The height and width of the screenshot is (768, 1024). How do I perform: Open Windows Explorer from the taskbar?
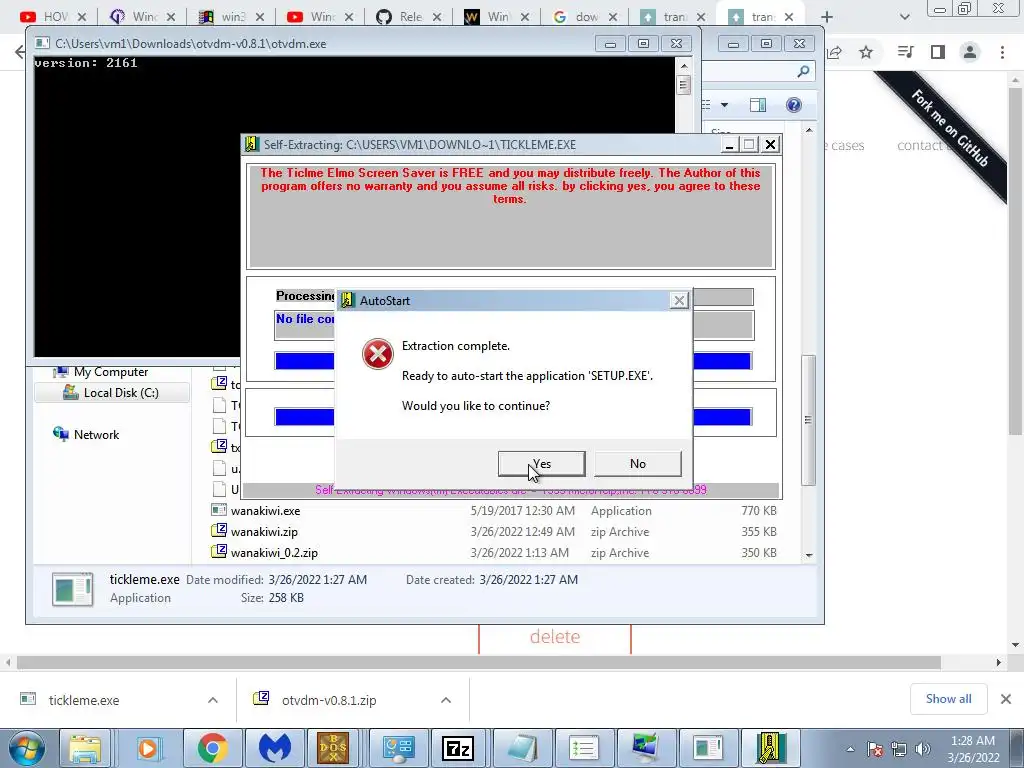coord(85,748)
